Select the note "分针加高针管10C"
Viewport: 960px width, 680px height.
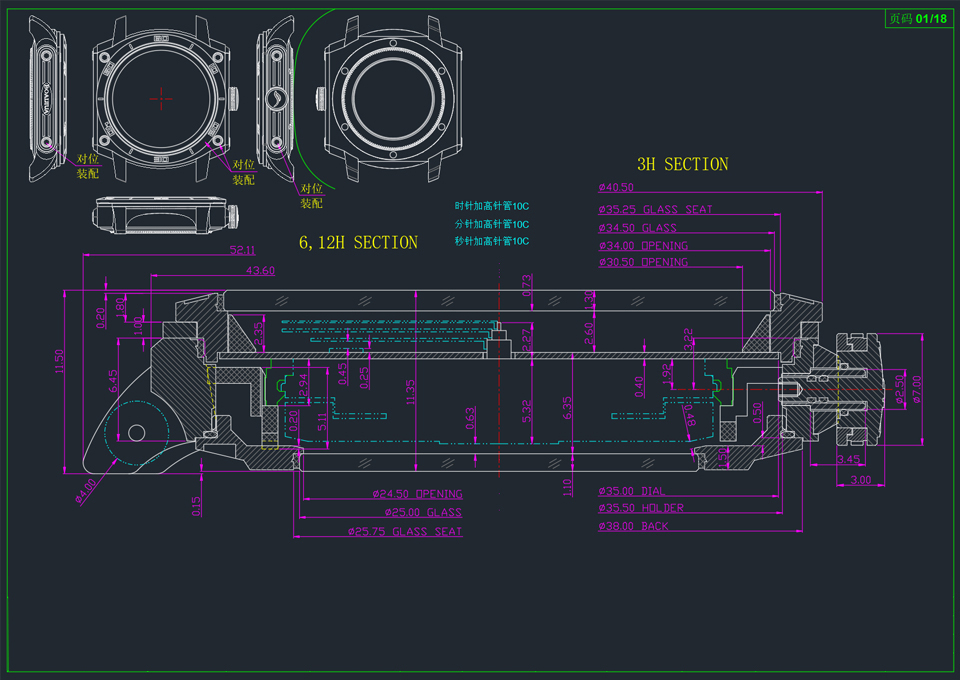pyautogui.click(x=492, y=224)
